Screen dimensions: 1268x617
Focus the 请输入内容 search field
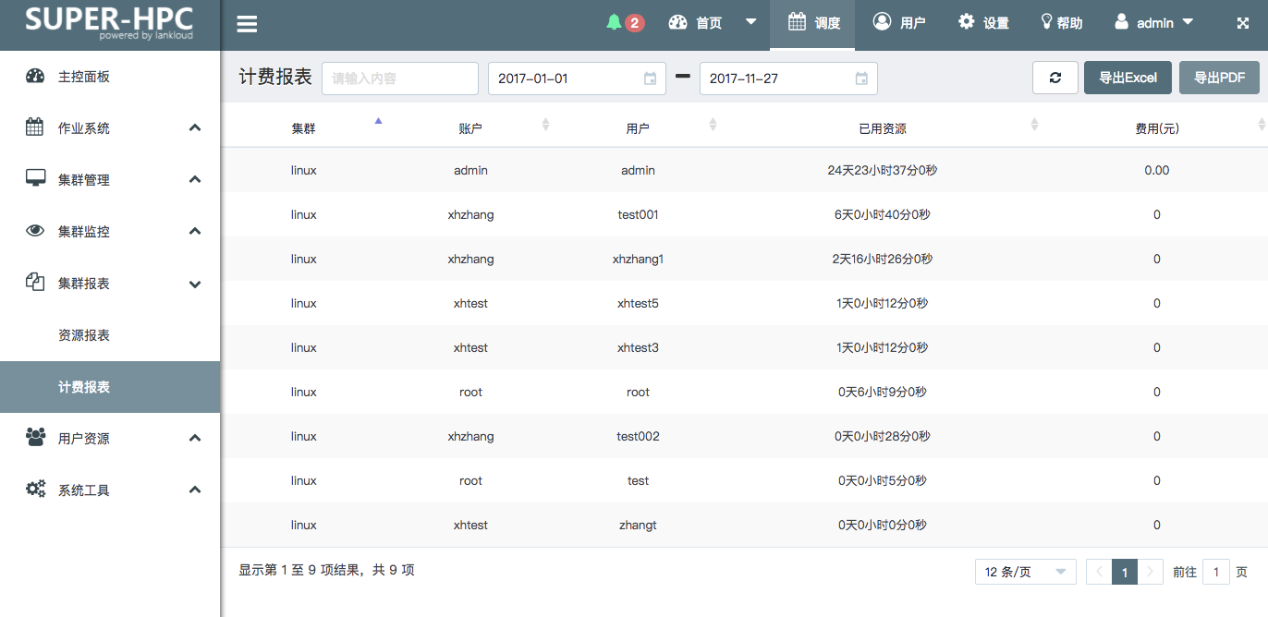point(400,78)
